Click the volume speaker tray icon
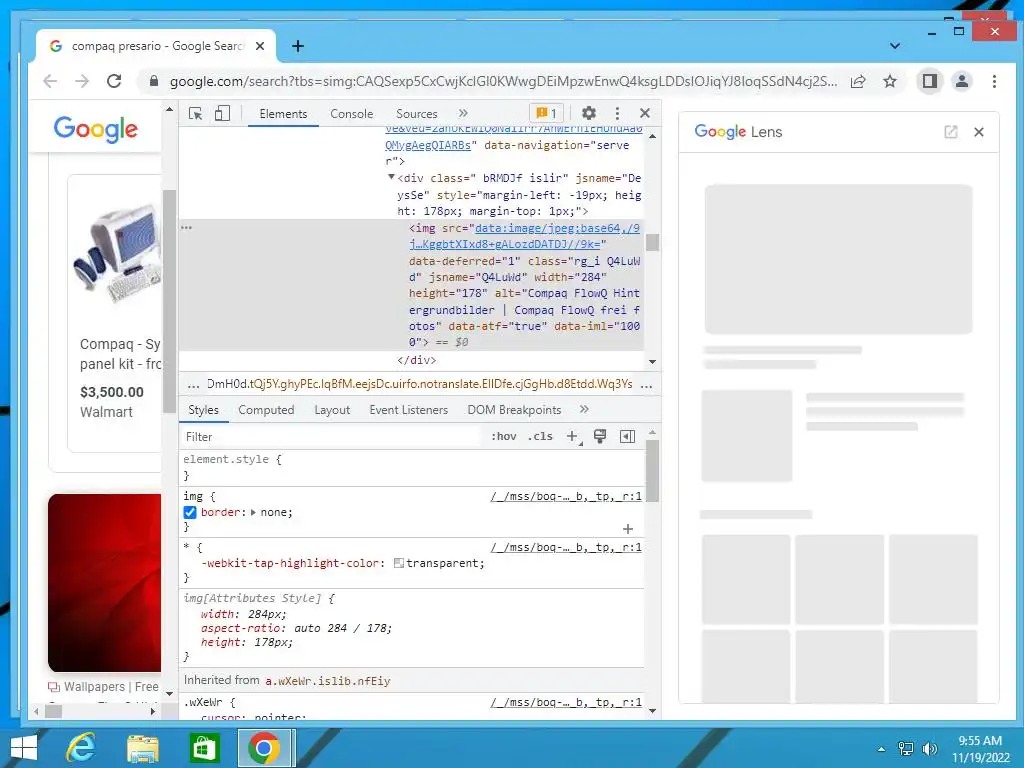Viewport: 1024px width, 768px height. pyautogui.click(x=929, y=748)
